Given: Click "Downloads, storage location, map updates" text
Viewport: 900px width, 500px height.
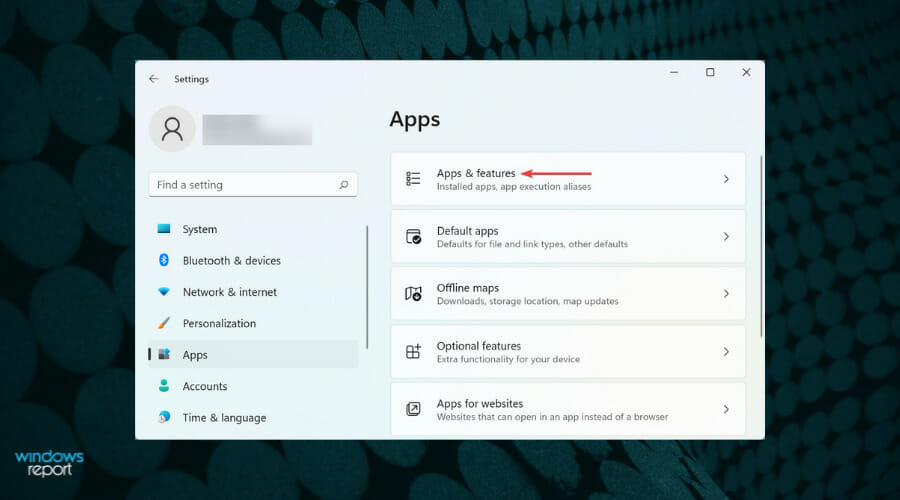Looking at the screenshot, I should pos(527,301).
